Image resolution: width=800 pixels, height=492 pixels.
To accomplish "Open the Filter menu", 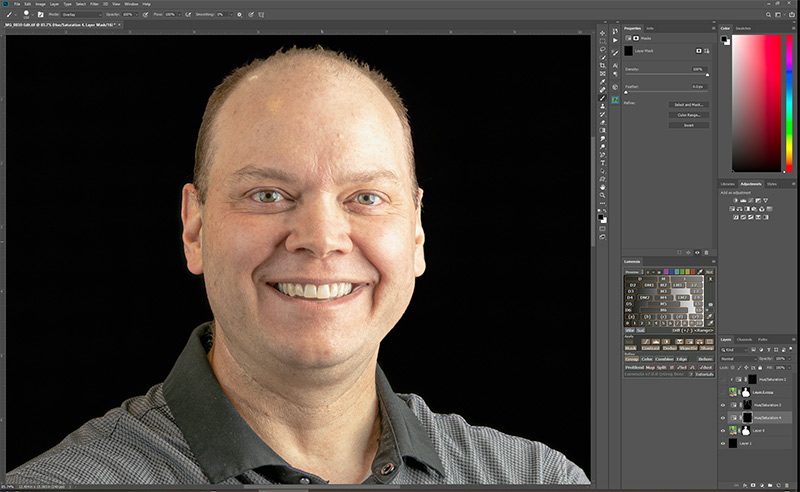I will (x=93, y=4).
